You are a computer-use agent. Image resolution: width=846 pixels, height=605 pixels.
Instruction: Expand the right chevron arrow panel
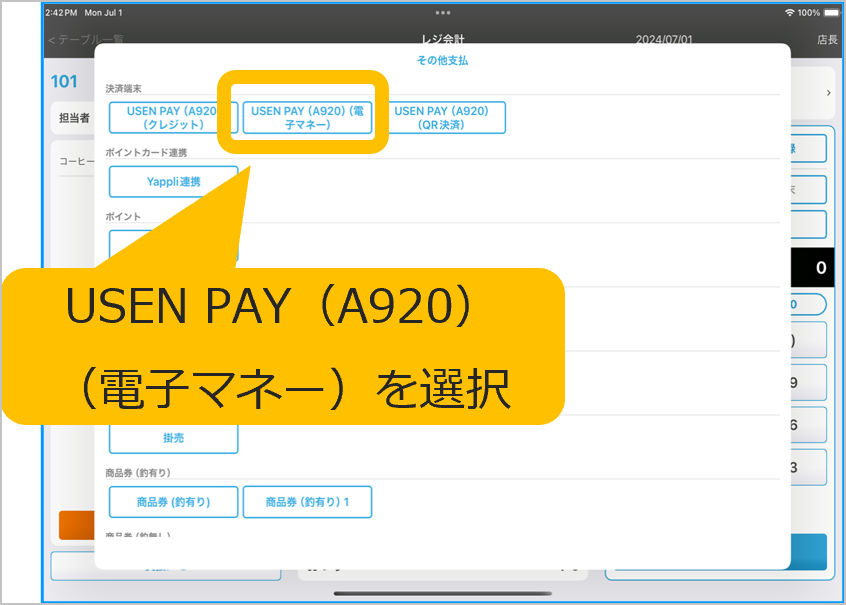pos(827,93)
